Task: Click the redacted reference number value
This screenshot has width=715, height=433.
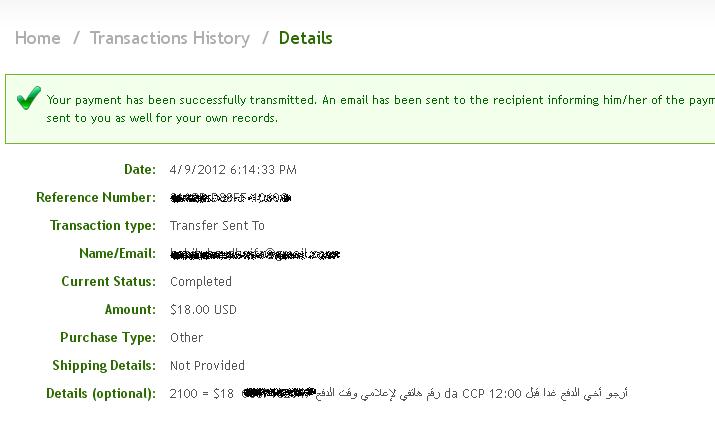Action: (x=231, y=198)
